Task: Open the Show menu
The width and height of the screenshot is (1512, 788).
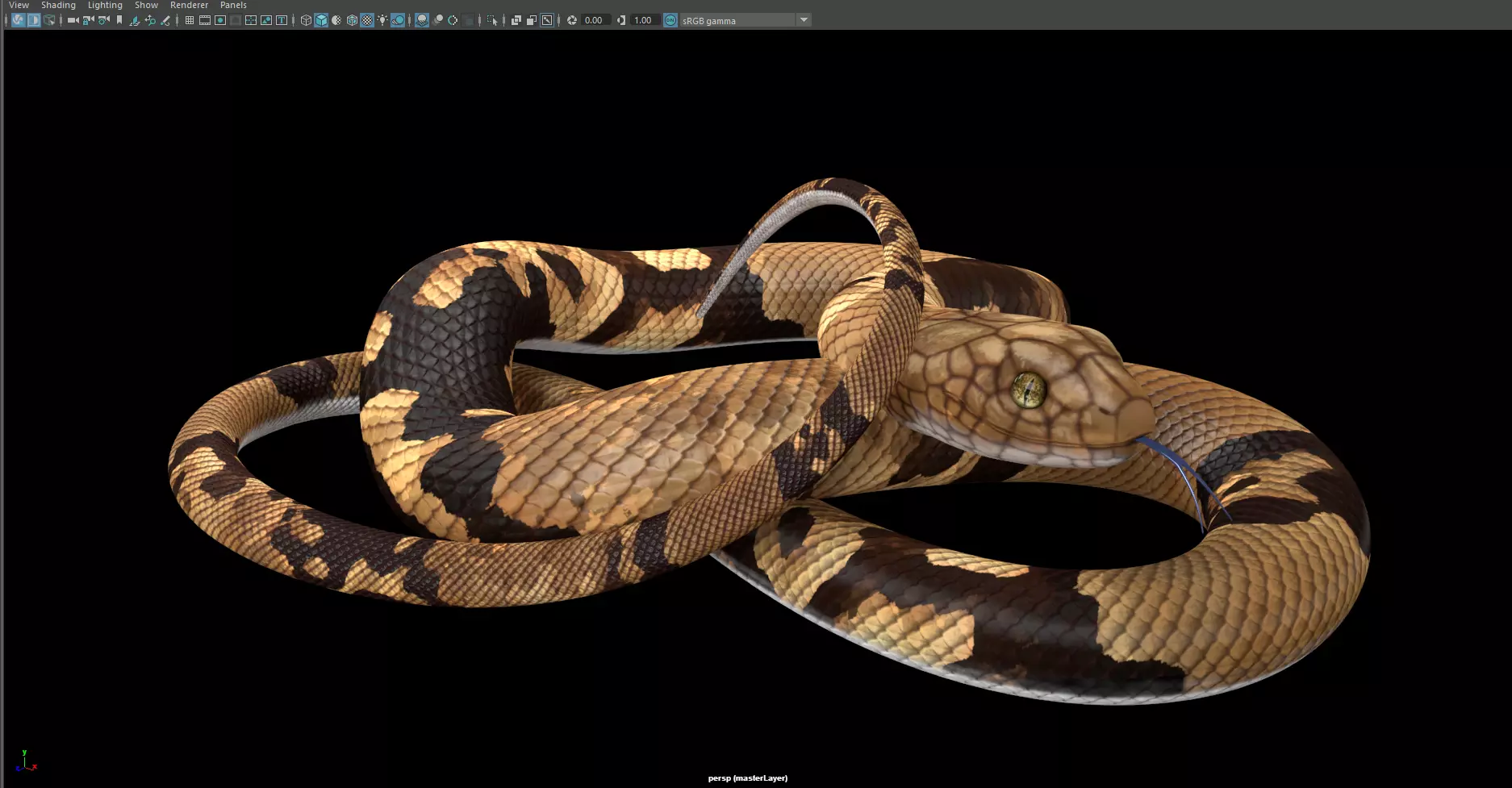Action: [146, 5]
